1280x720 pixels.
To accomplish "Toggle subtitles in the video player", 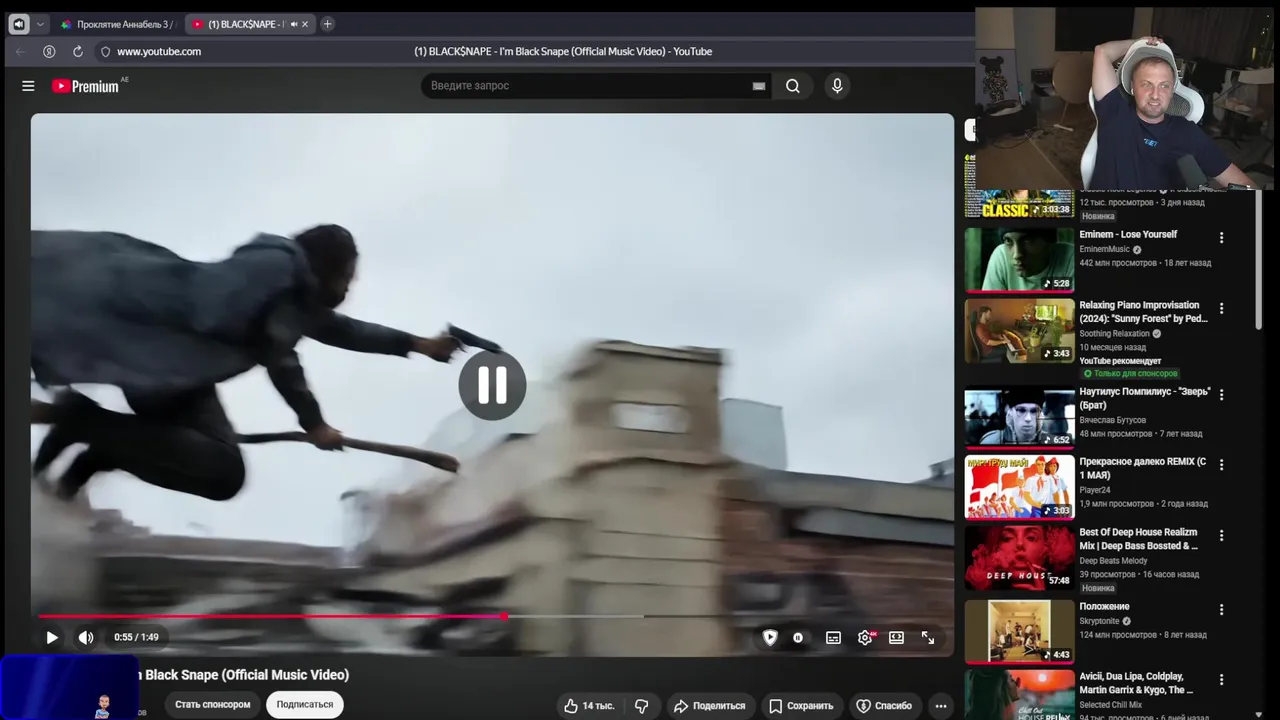I will 833,637.
